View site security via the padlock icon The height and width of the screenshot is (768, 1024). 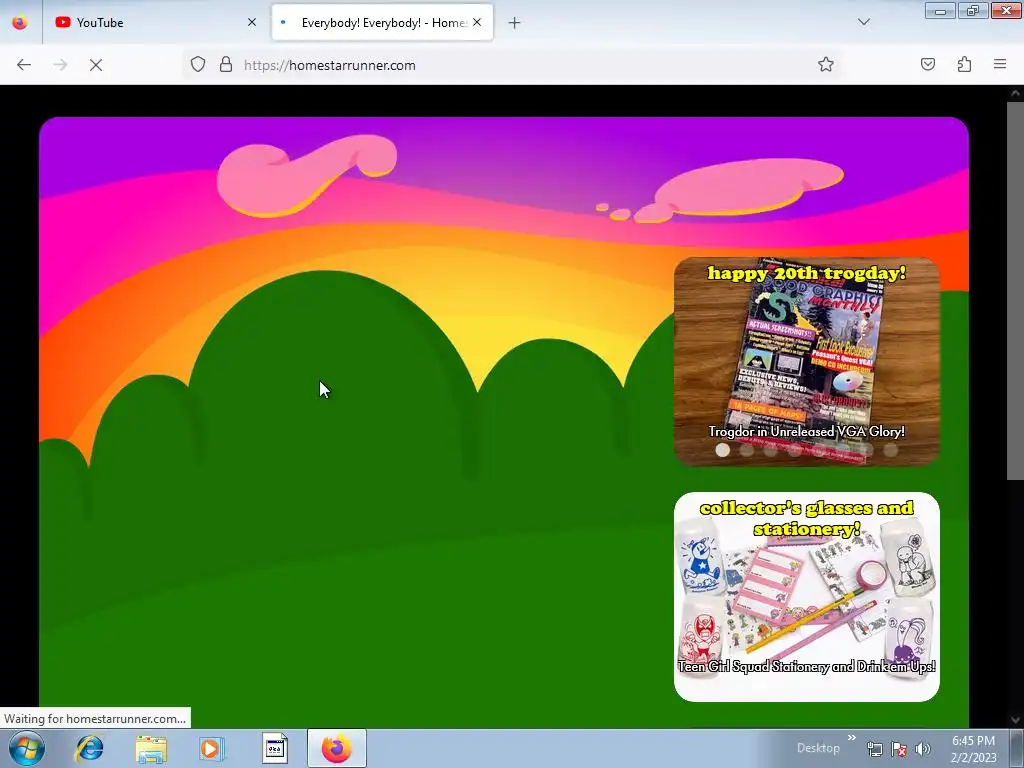pos(226,64)
